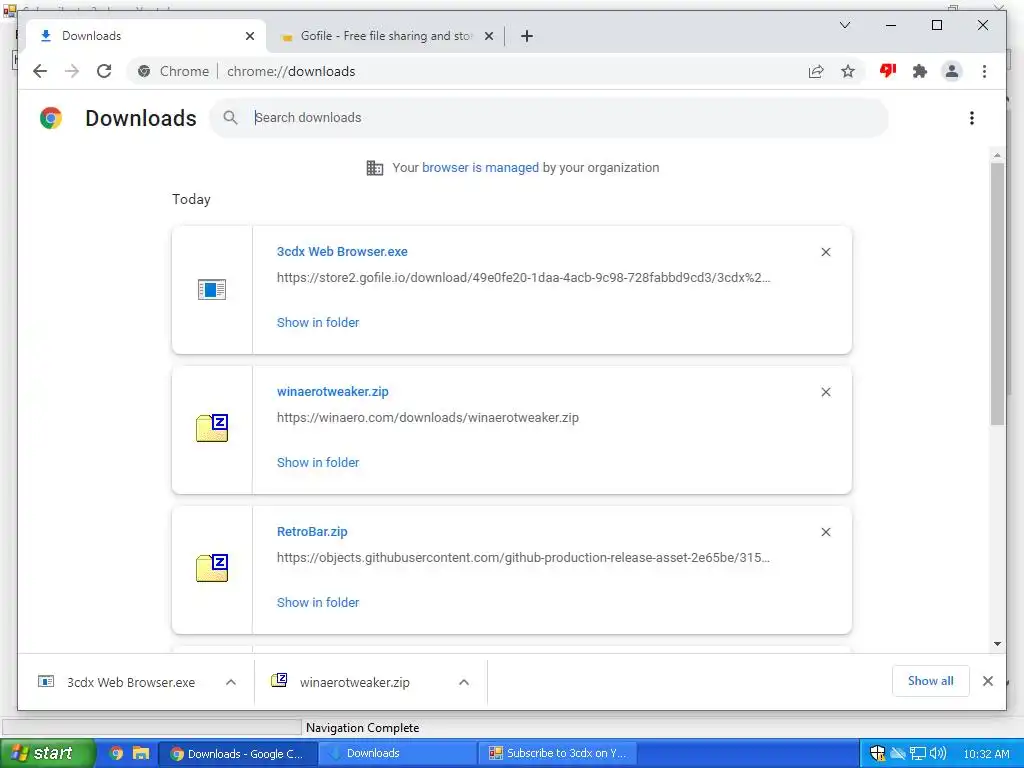The height and width of the screenshot is (768, 1024).
Task: Open RetroBar.zip file link
Action: [x=312, y=532]
